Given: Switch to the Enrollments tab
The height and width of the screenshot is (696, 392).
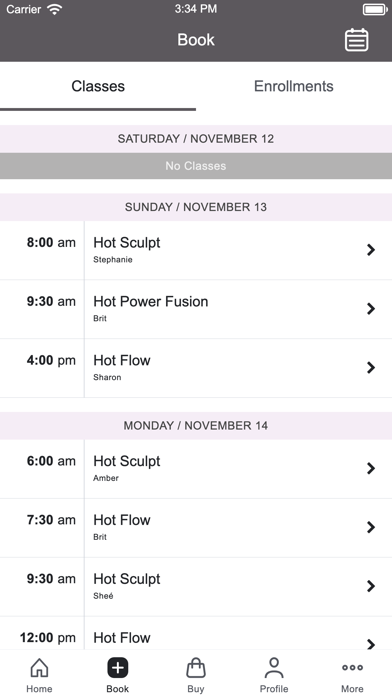Looking at the screenshot, I should tap(294, 86).
